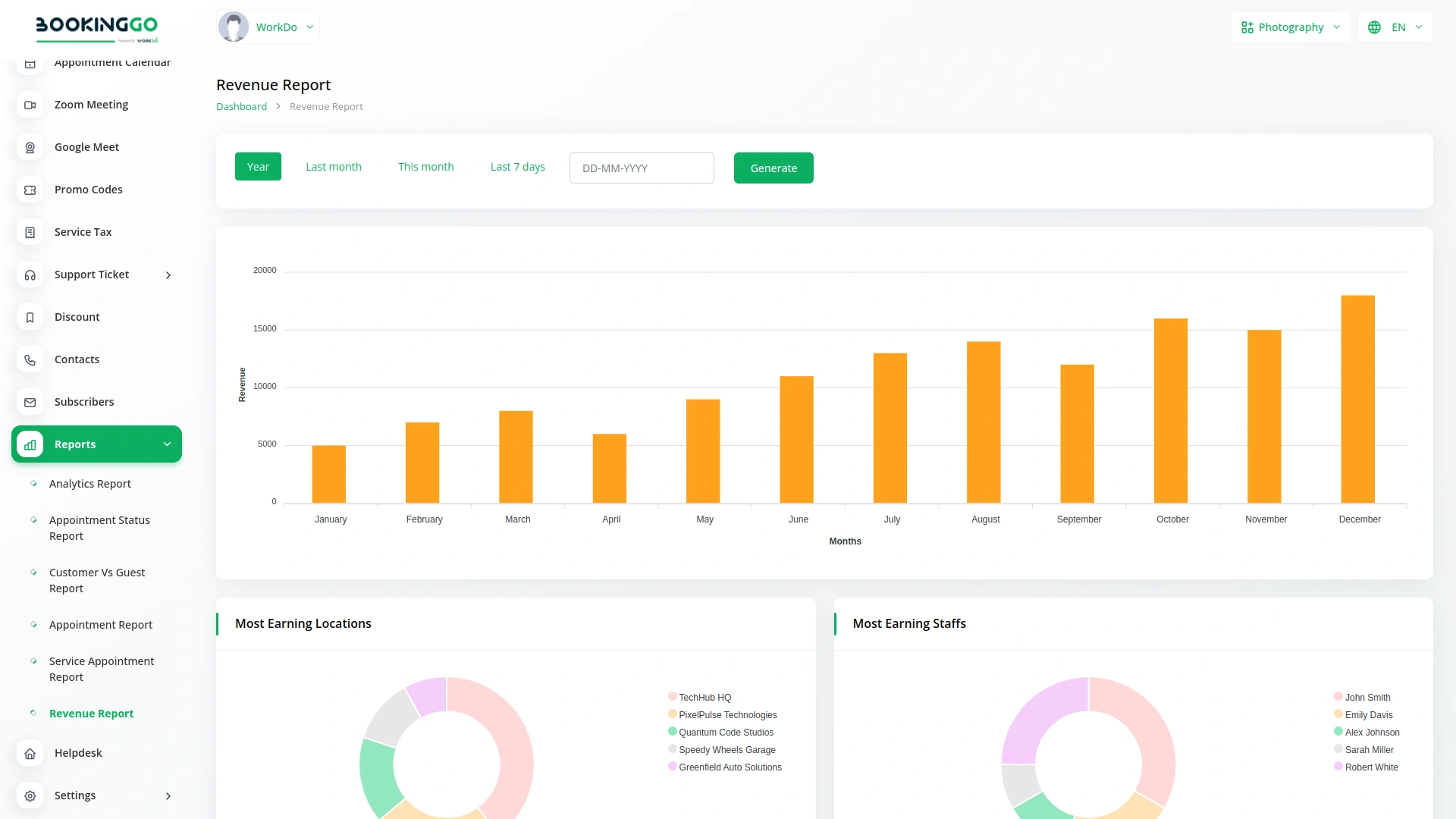
Task: Select the Discount sidebar icon
Action: coord(30,317)
